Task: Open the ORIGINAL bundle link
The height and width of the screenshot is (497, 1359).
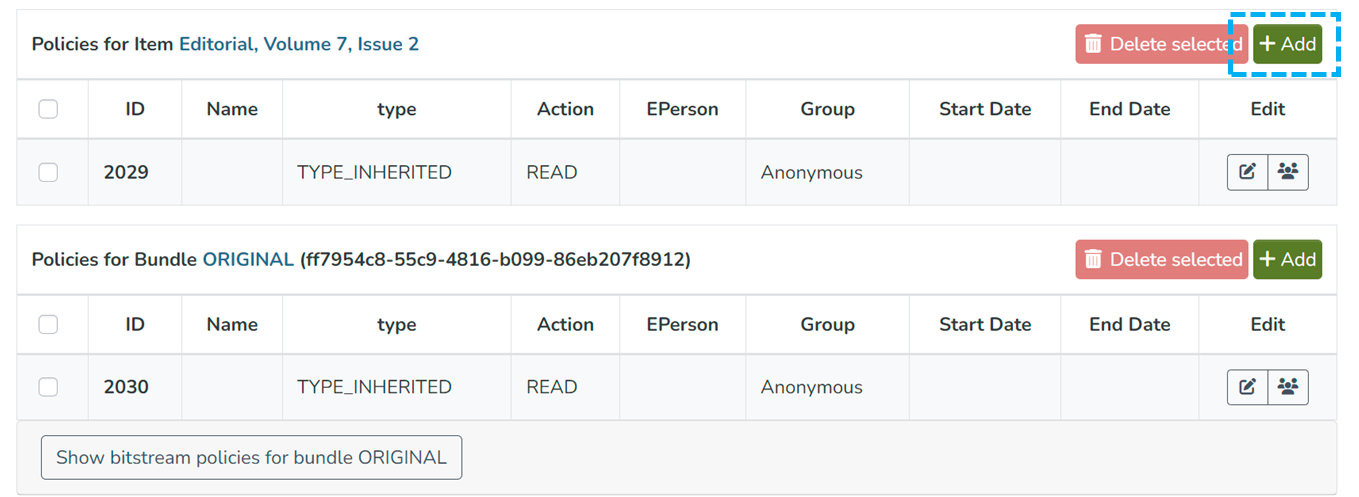Action: pos(248,259)
